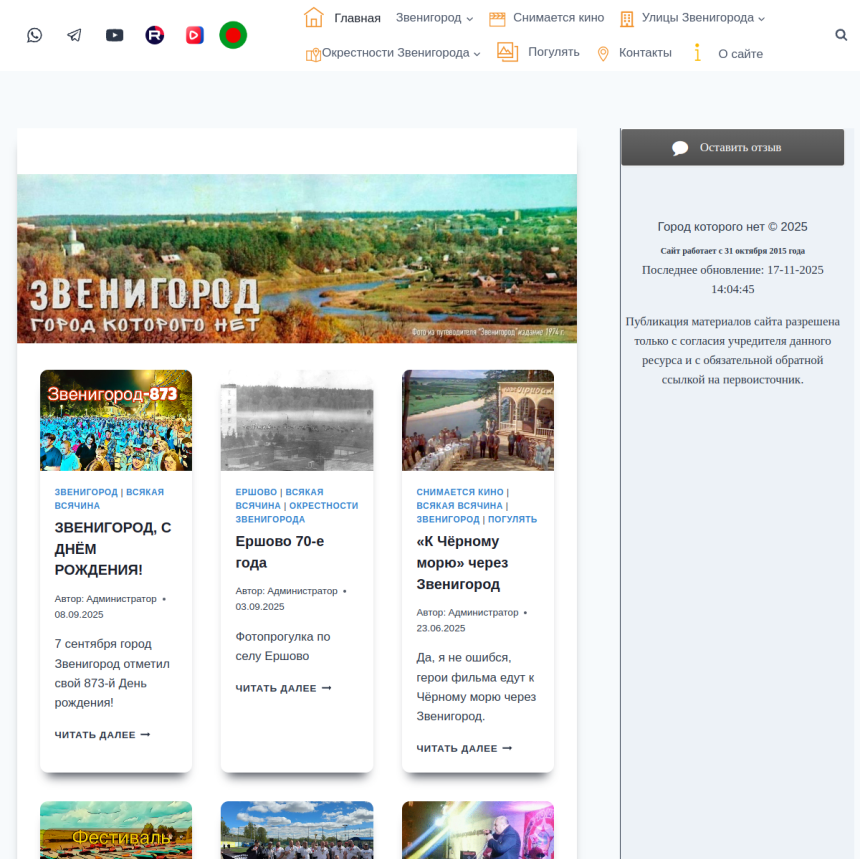
Task: Open the YouTube channel icon
Action: point(115,35)
